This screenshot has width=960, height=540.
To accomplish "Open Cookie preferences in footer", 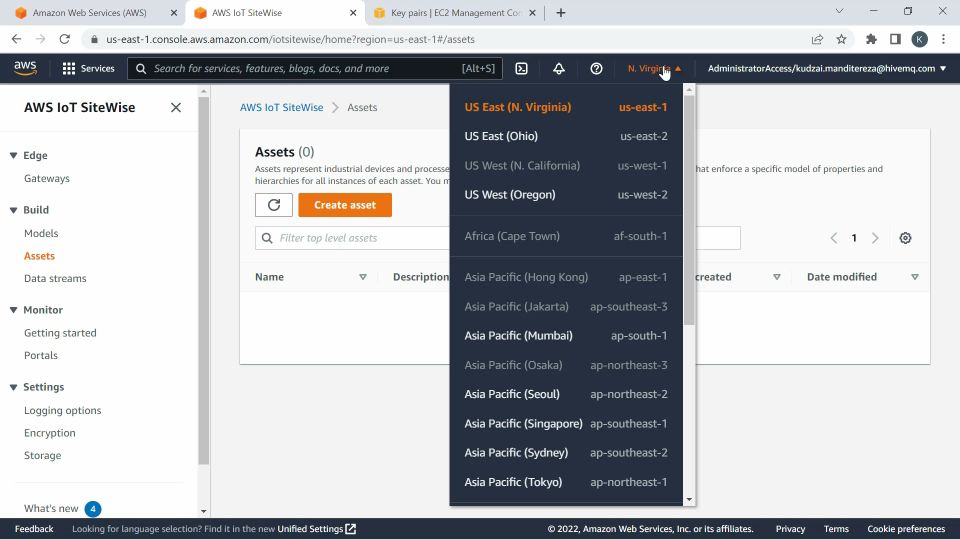I will pyautogui.click(x=906, y=529).
